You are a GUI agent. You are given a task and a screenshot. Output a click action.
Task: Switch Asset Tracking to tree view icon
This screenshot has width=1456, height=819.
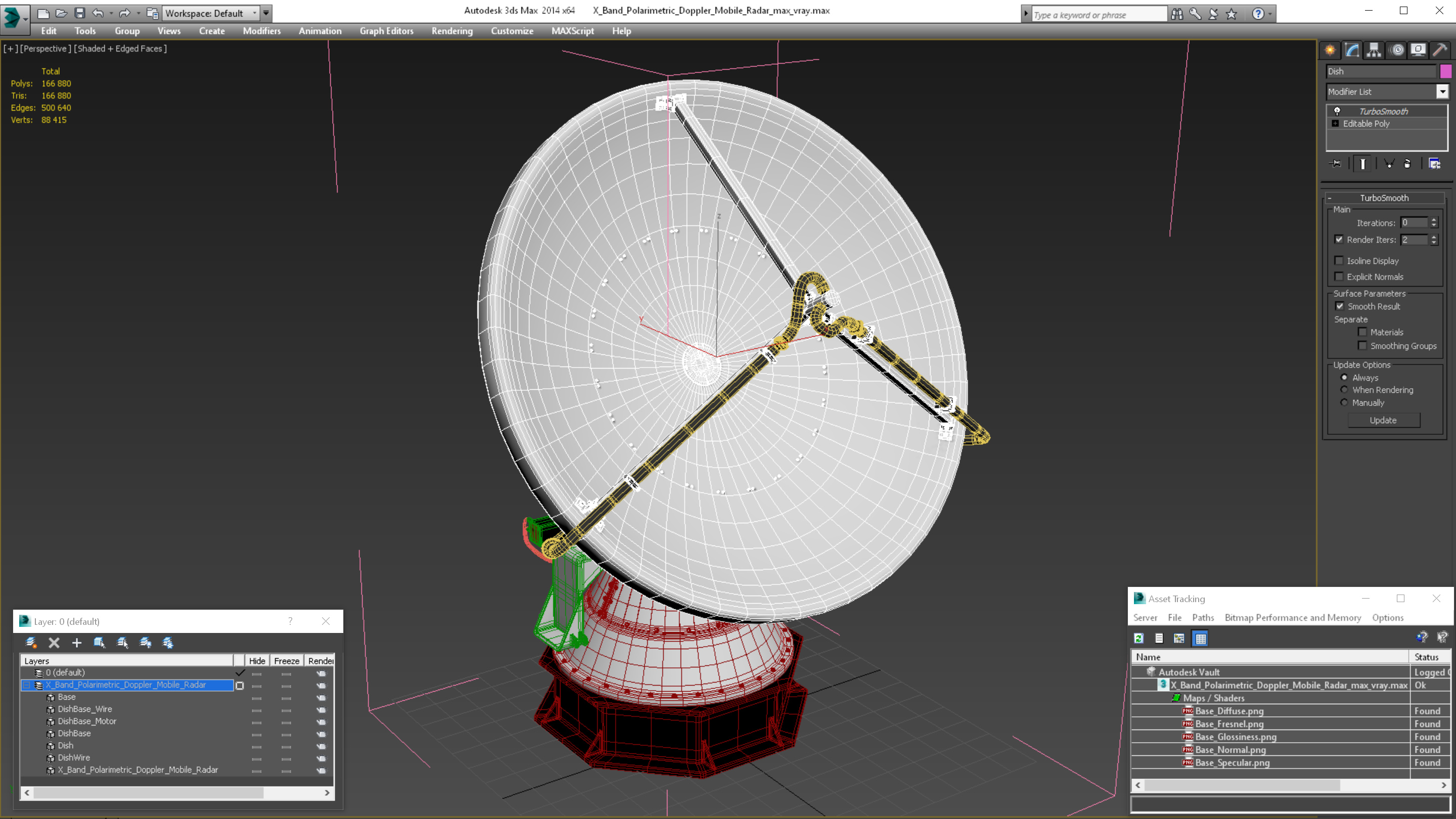pyautogui.click(x=1179, y=638)
